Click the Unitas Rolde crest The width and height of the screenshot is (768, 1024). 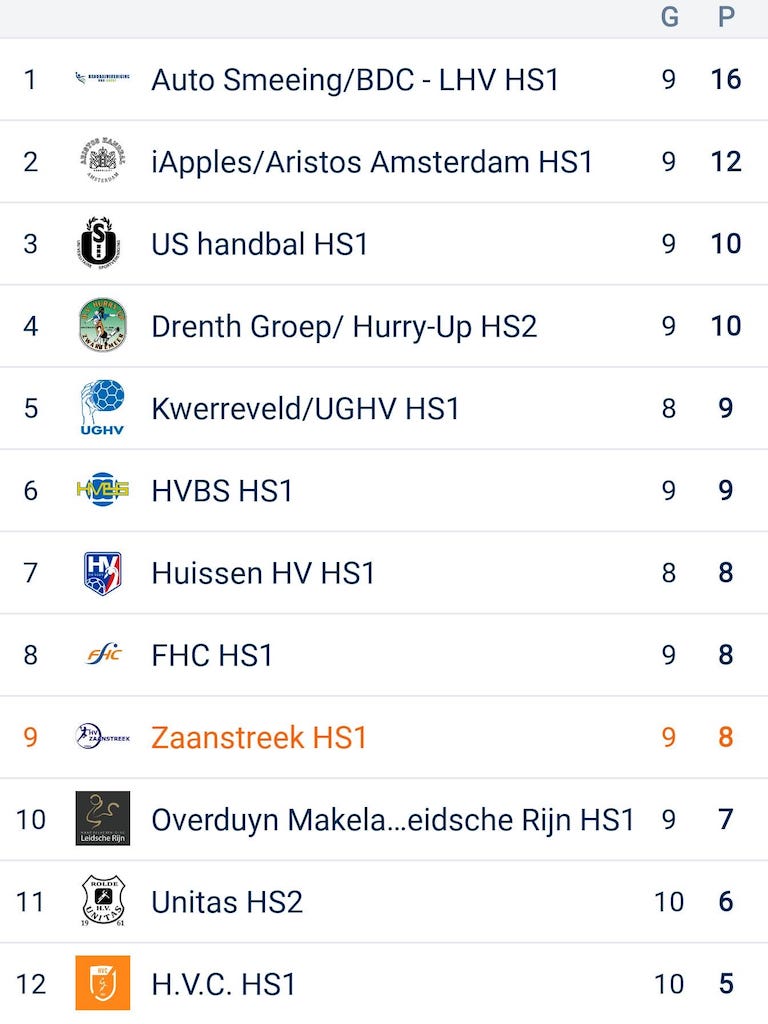pos(102,901)
